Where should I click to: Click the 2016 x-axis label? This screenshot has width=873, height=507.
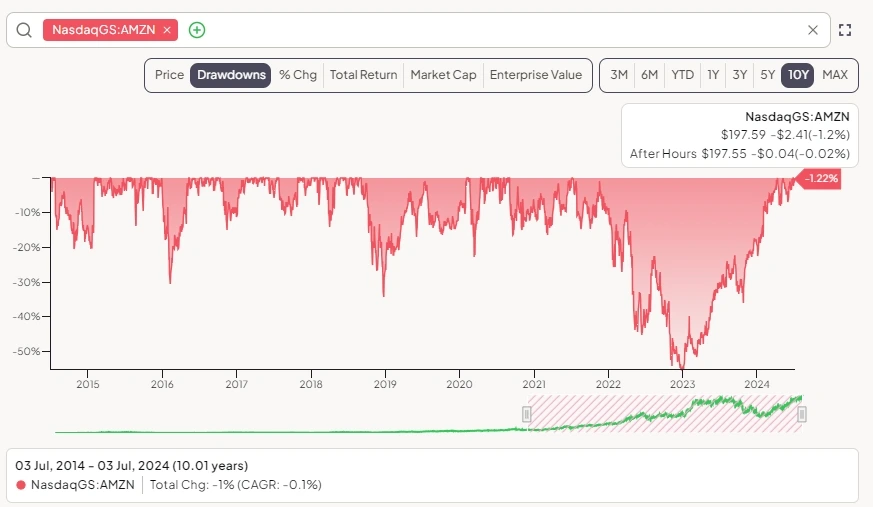click(162, 384)
